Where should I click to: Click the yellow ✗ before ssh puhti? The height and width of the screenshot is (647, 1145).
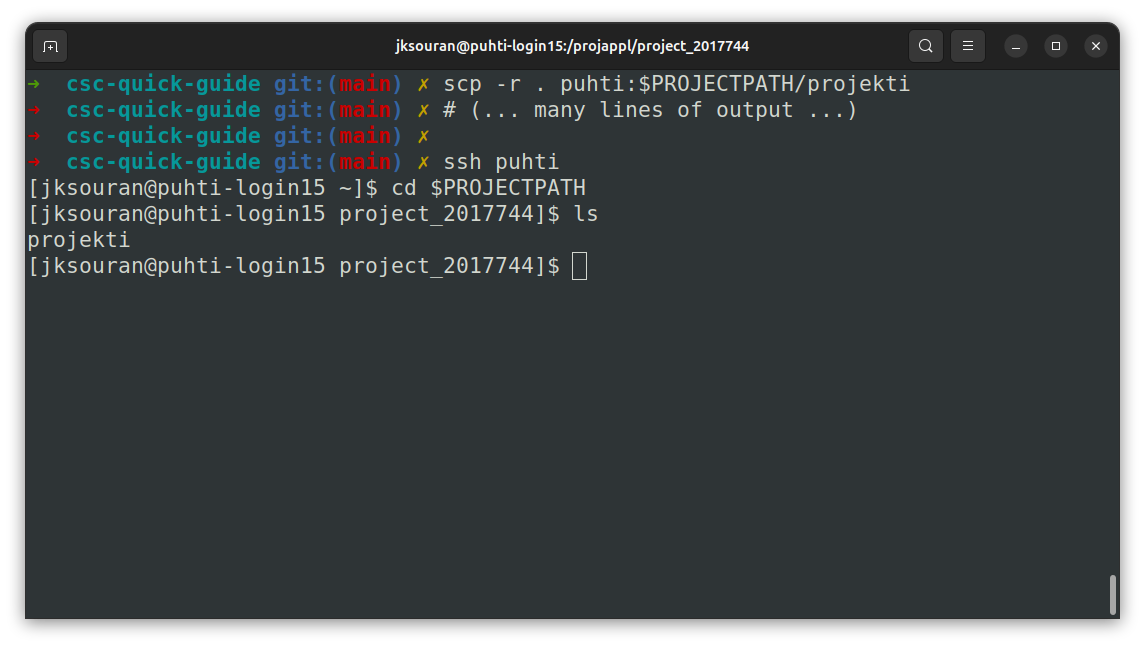[423, 162]
